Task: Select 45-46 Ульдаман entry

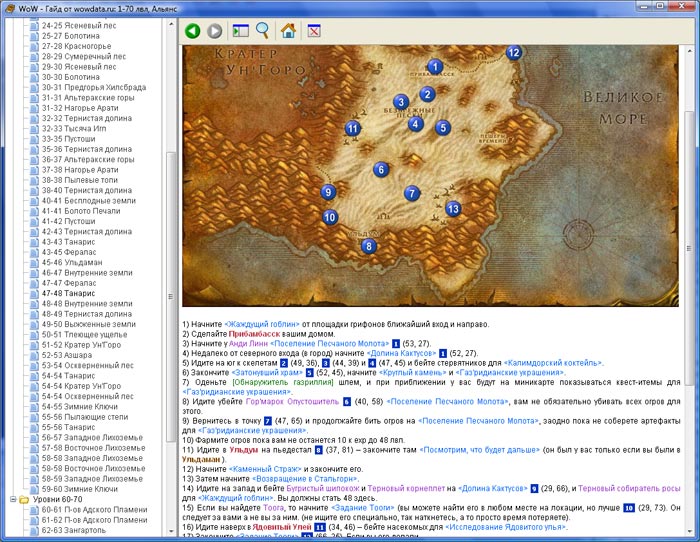Action: pyautogui.click(x=72, y=263)
